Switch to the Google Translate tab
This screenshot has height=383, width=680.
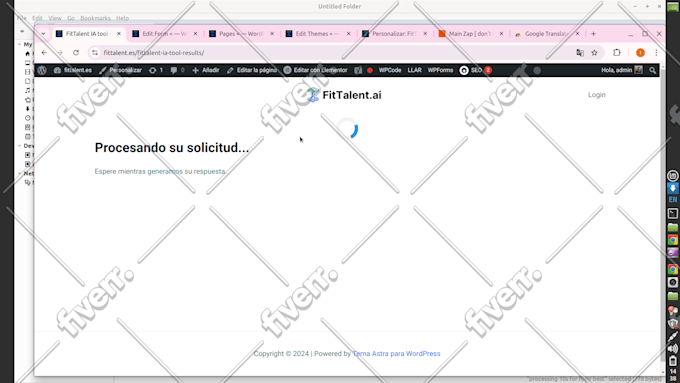547,34
